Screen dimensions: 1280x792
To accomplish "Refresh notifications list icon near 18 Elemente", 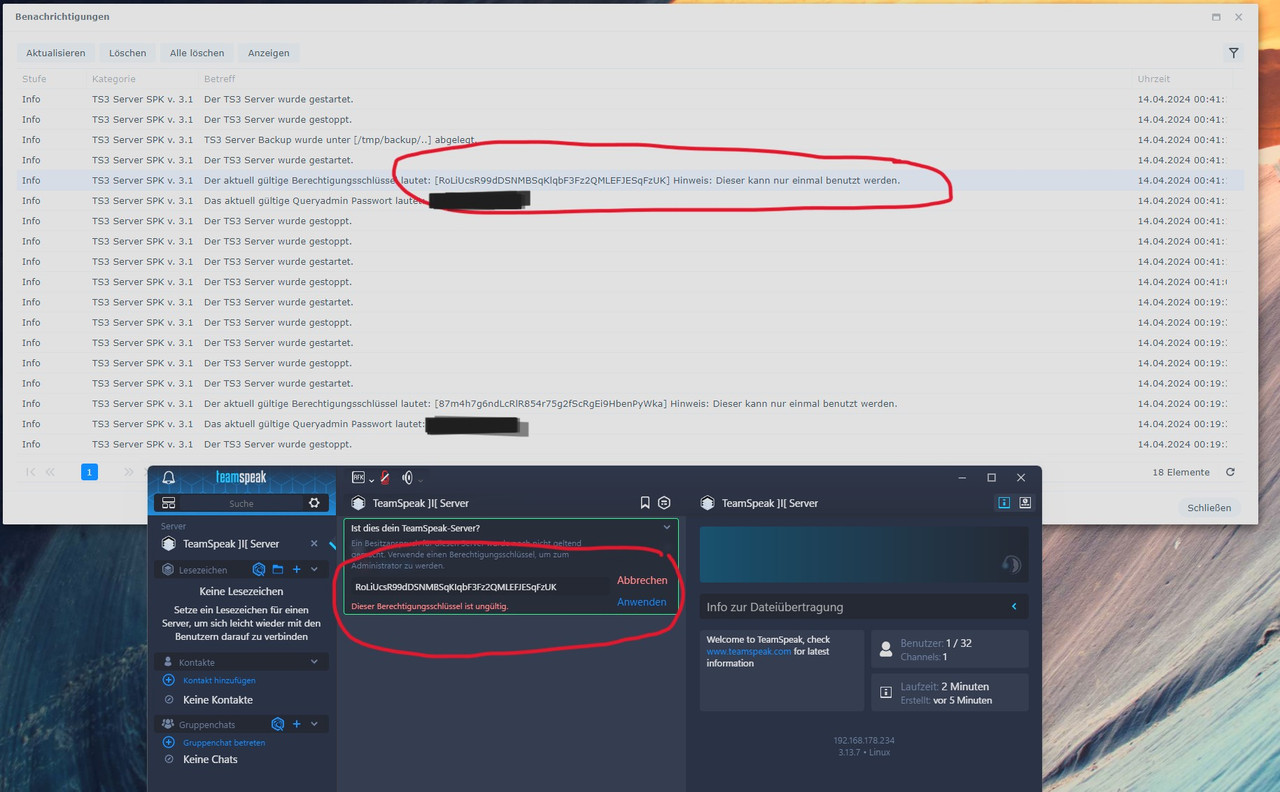I will click(1230, 472).
